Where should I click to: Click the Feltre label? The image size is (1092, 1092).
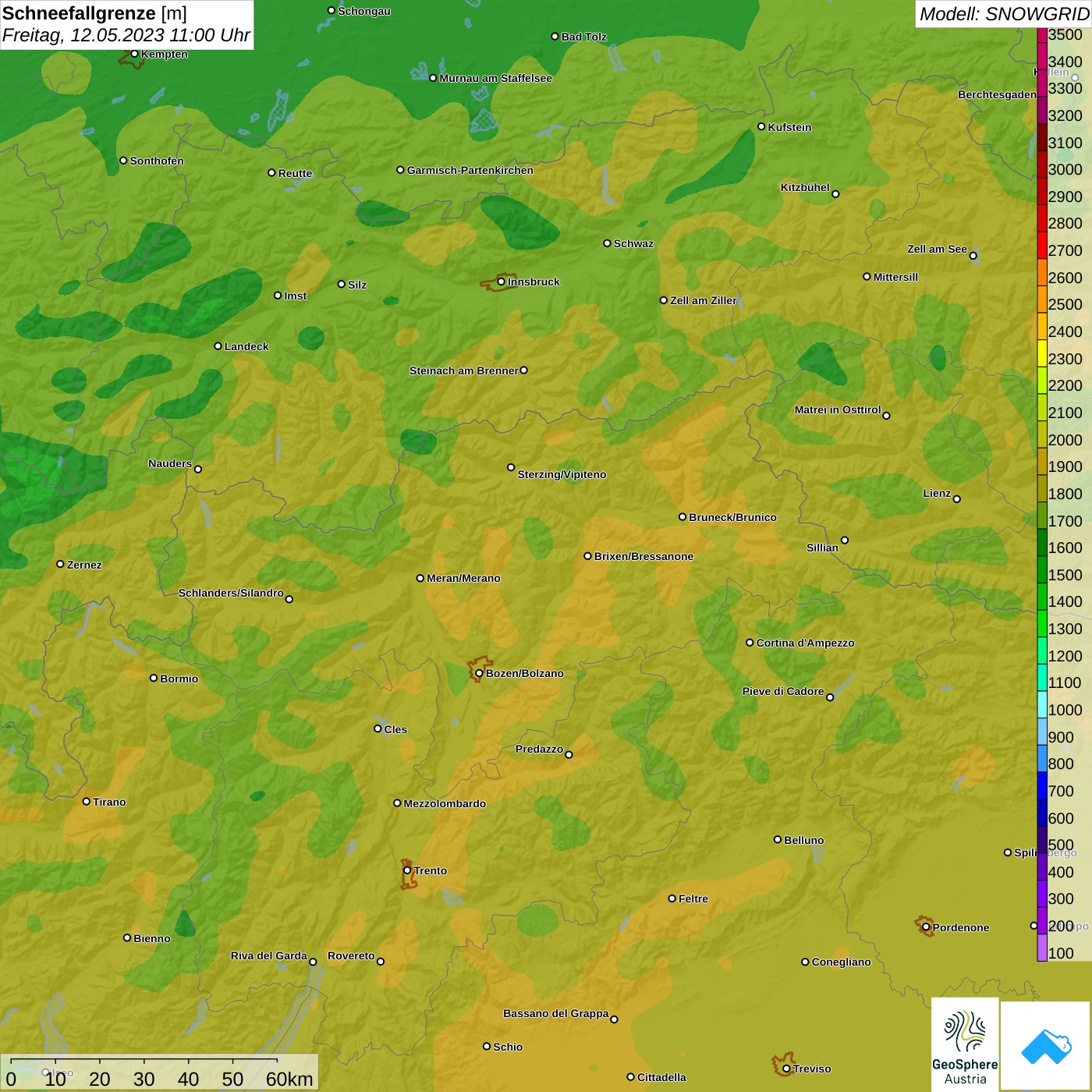coord(693,899)
